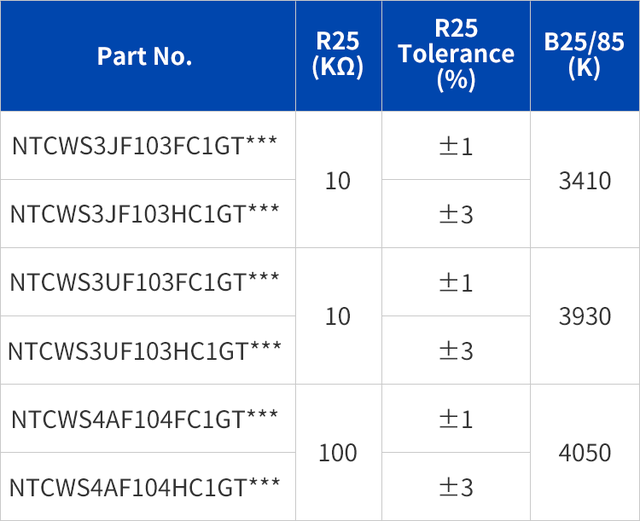Image resolution: width=640 pixels, height=521 pixels.
Task: Click the R25 (KΩ) column header
Action: point(338,56)
